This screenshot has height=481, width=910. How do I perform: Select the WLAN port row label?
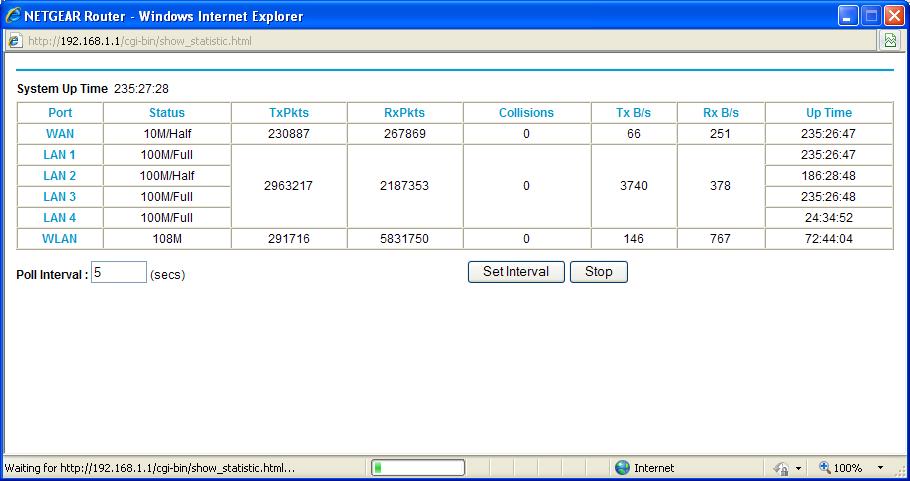point(60,239)
